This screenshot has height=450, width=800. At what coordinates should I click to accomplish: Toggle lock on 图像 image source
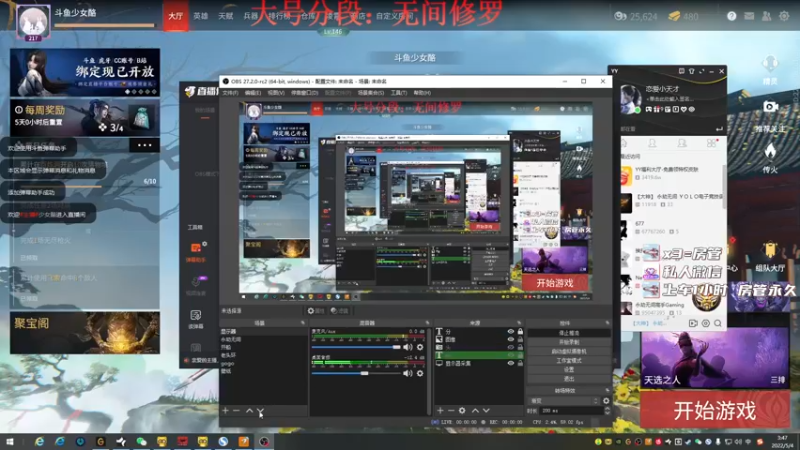click(520, 339)
